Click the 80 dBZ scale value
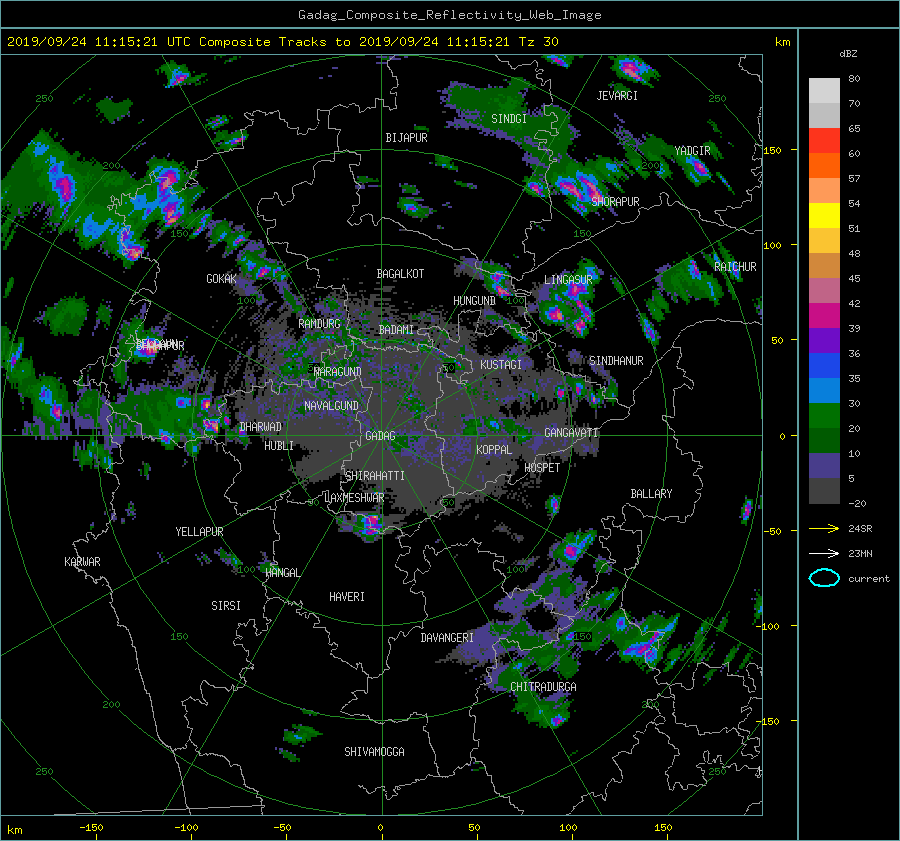900x841 pixels. tap(854, 79)
